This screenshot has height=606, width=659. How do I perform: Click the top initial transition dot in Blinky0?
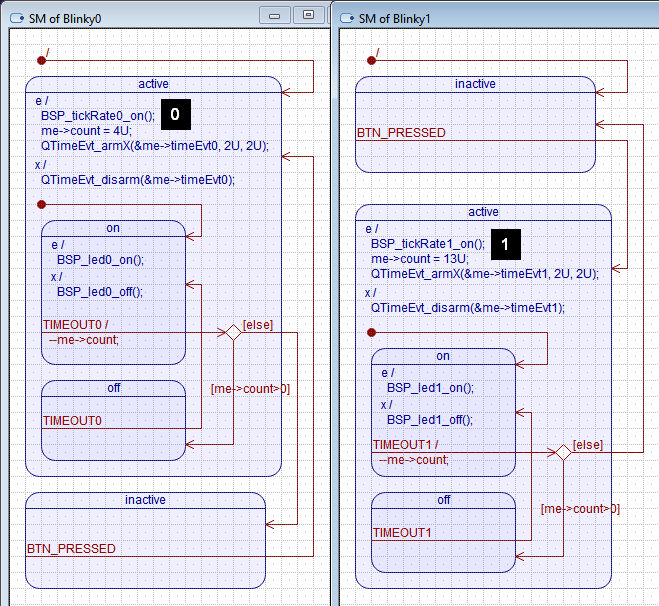tap(41, 60)
